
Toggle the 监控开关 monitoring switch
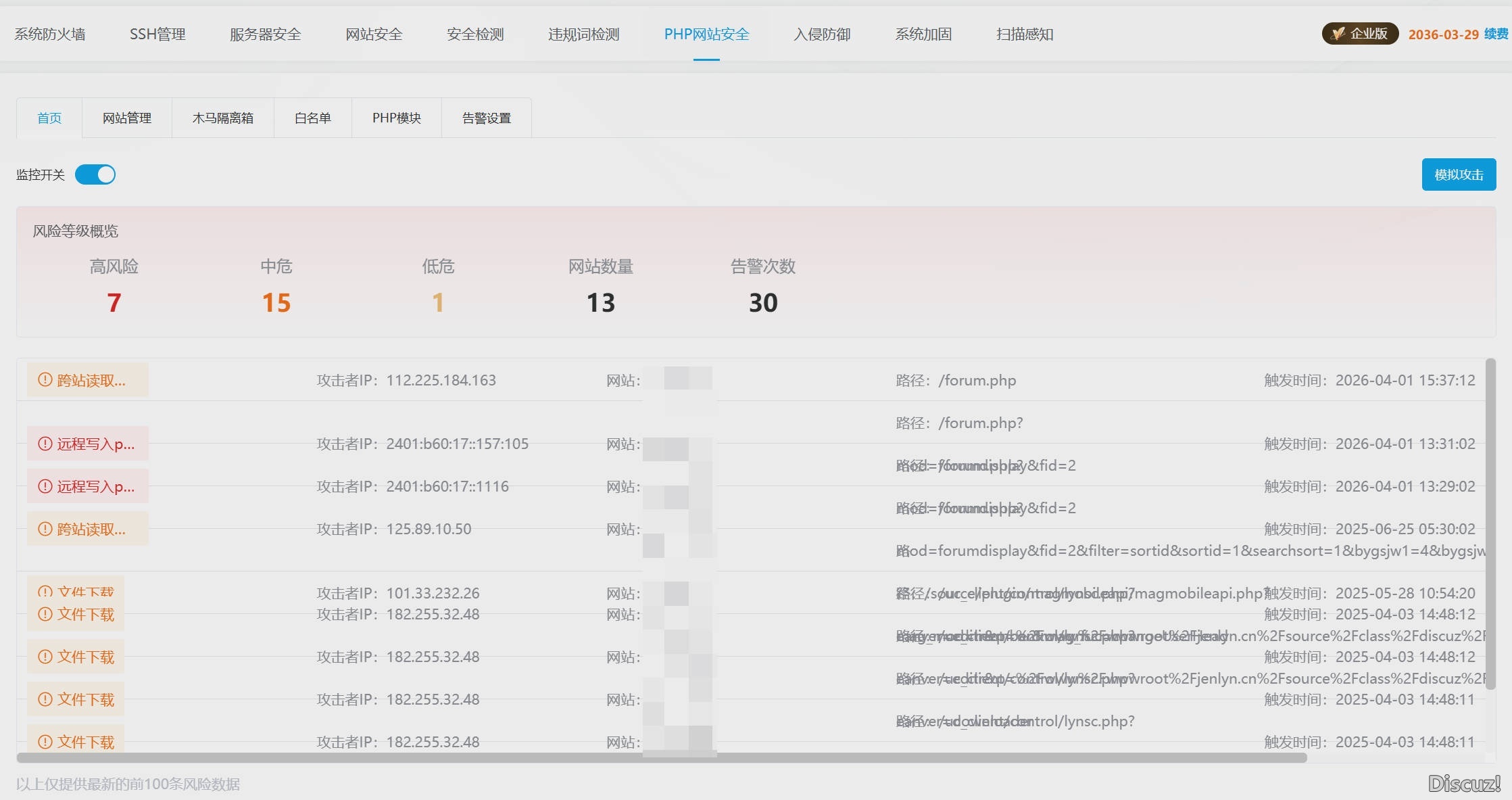click(95, 174)
